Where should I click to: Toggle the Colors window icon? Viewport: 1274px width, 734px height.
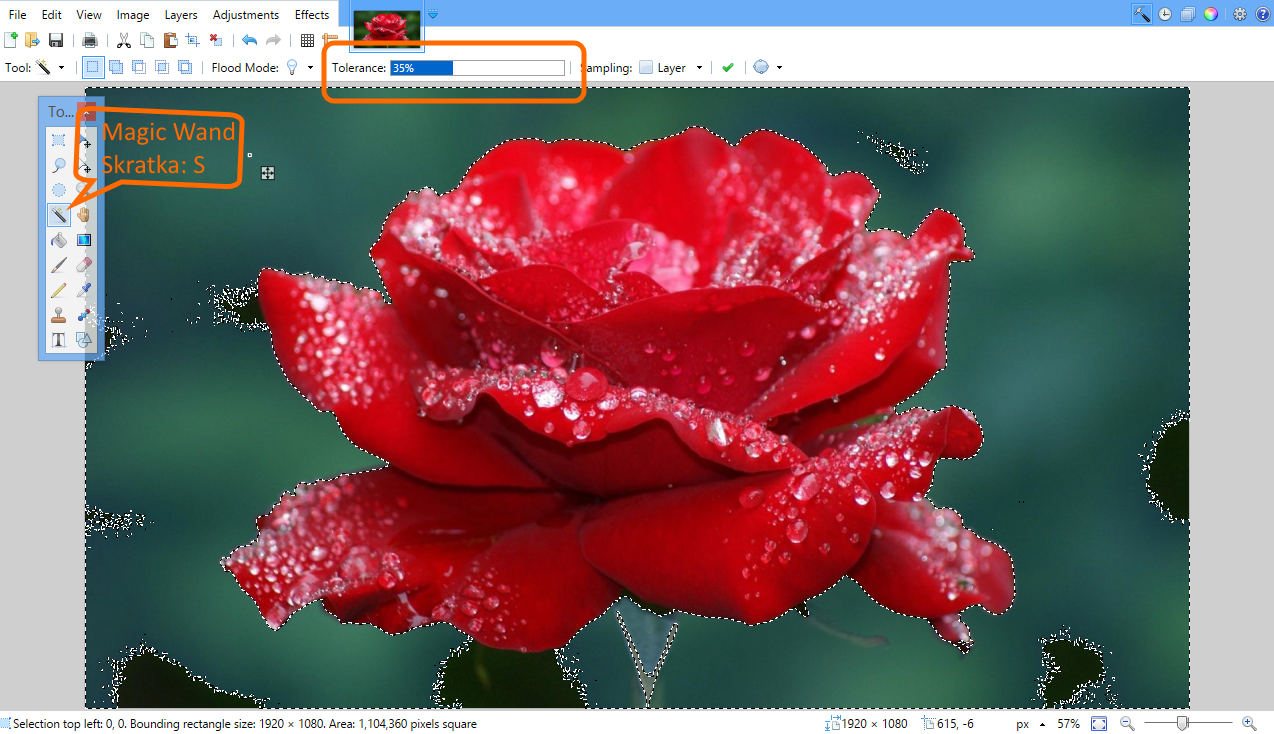(x=1211, y=14)
